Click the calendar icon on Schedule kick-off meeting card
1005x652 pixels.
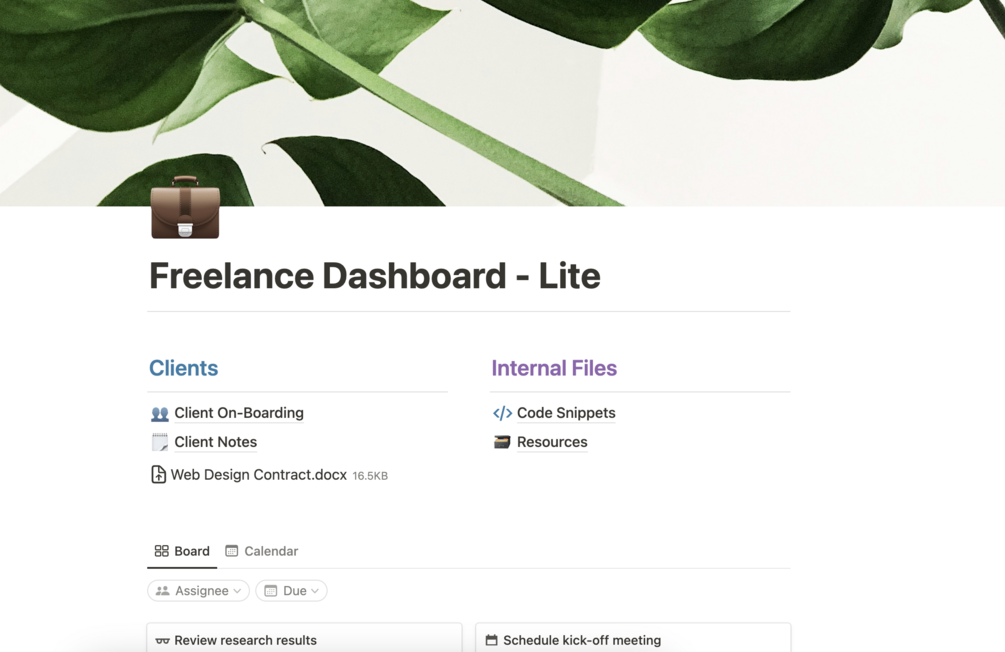(x=490, y=640)
